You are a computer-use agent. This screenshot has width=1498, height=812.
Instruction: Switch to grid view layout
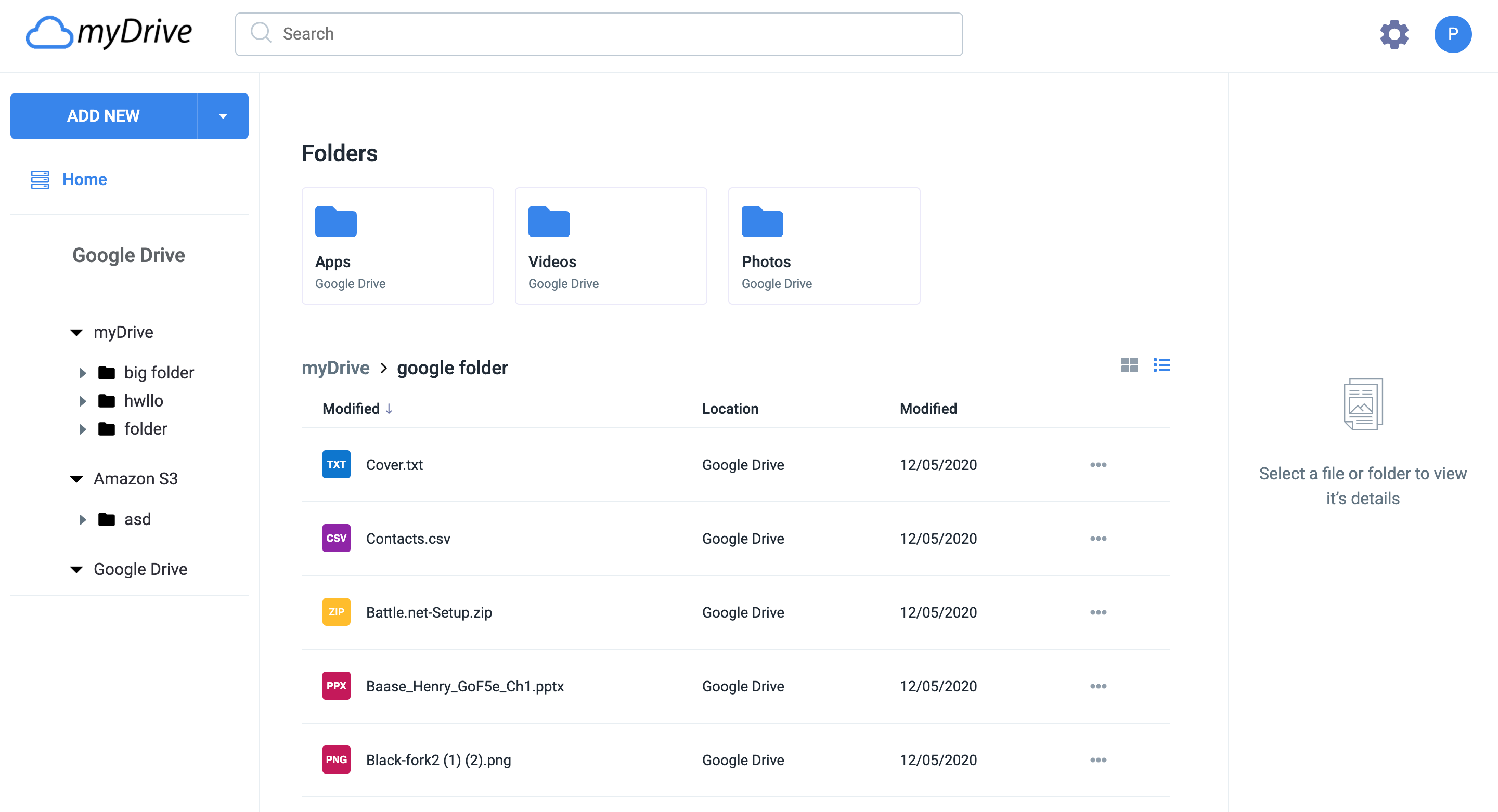pyautogui.click(x=1129, y=365)
